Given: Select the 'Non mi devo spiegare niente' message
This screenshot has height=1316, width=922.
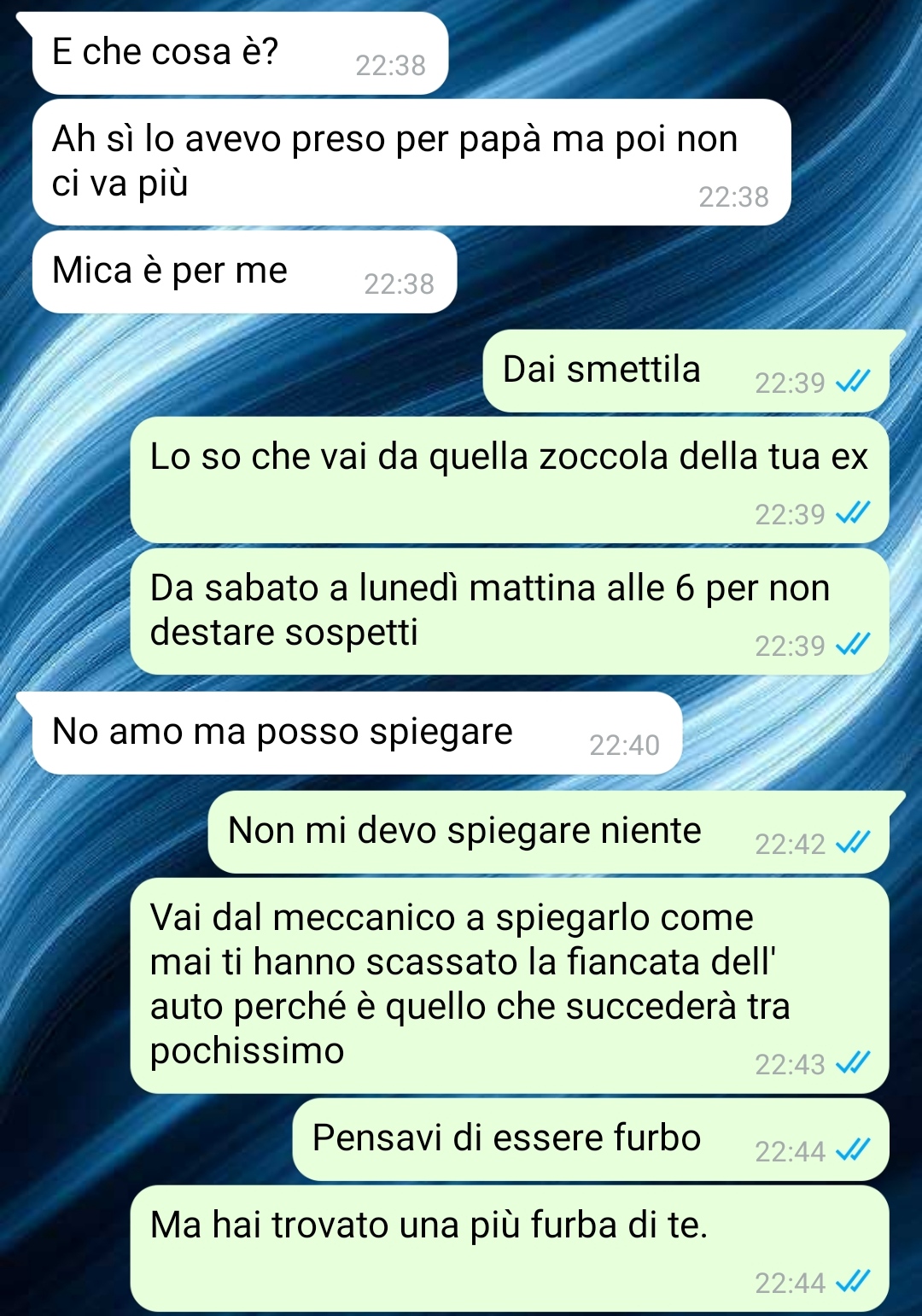Looking at the screenshot, I should pyautogui.click(x=549, y=832).
